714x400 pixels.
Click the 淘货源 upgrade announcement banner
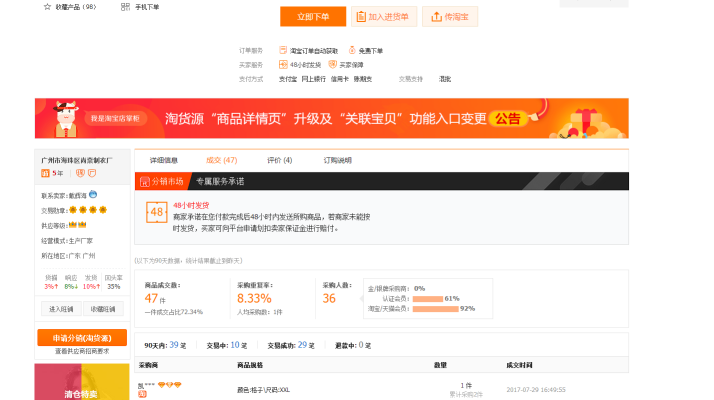[x=331, y=118]
